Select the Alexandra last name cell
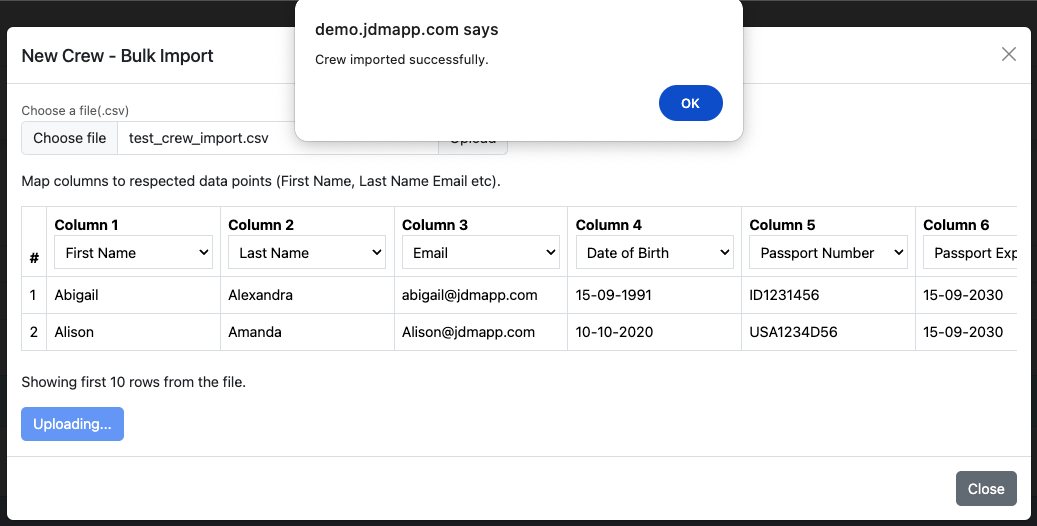The image size is (1037, 526). click(260, 295)
